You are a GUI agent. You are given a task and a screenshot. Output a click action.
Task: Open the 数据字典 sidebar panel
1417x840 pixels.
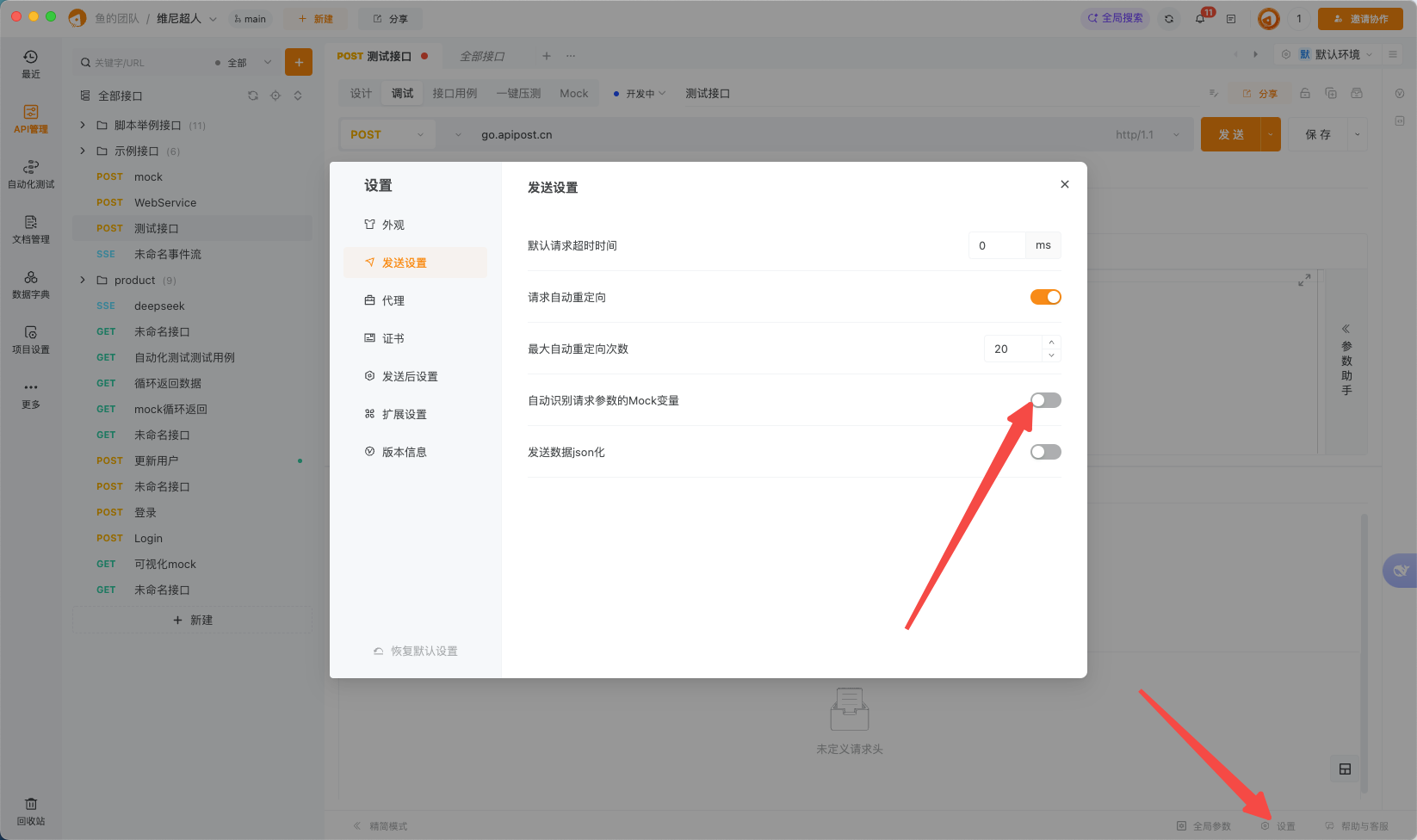point(30,284)
